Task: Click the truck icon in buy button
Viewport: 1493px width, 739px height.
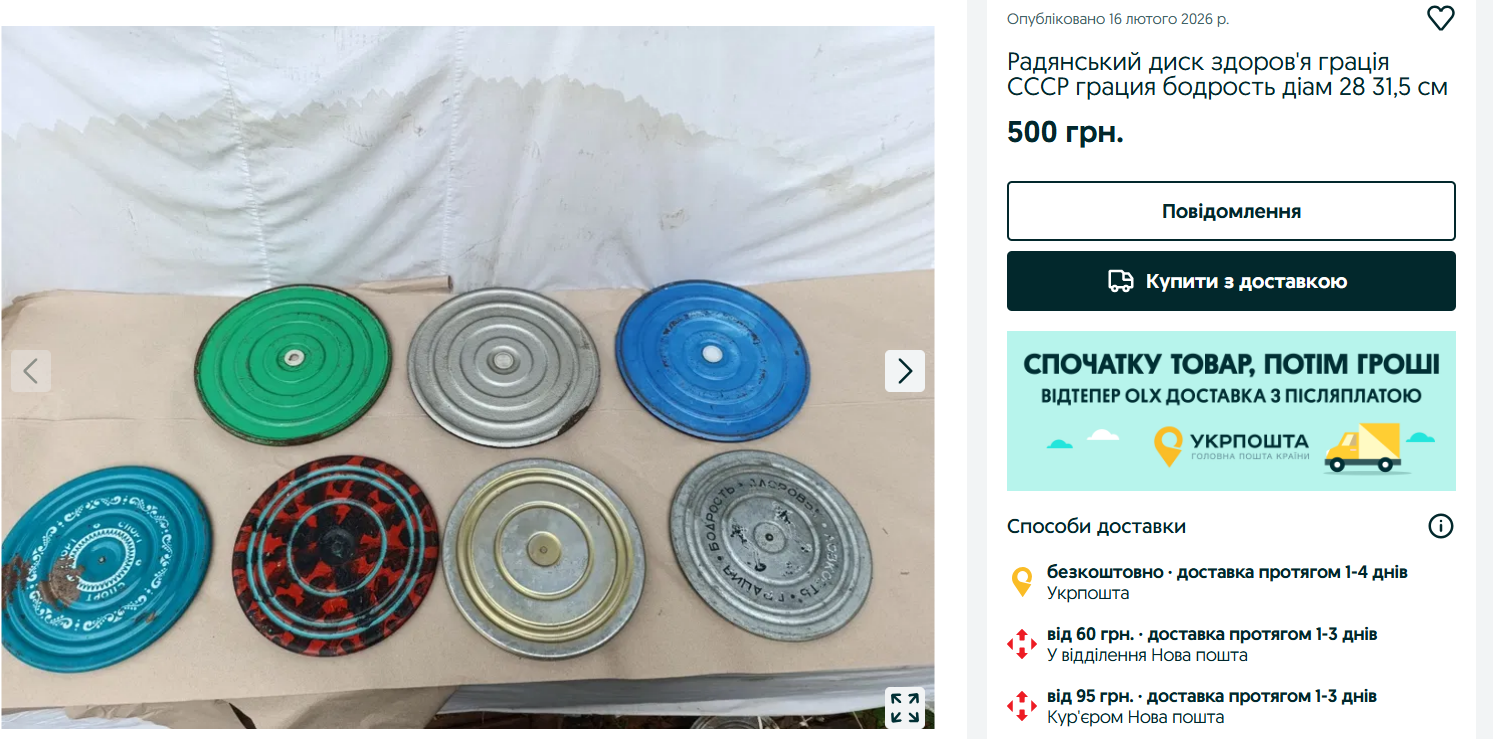Action: [1121, 281]
